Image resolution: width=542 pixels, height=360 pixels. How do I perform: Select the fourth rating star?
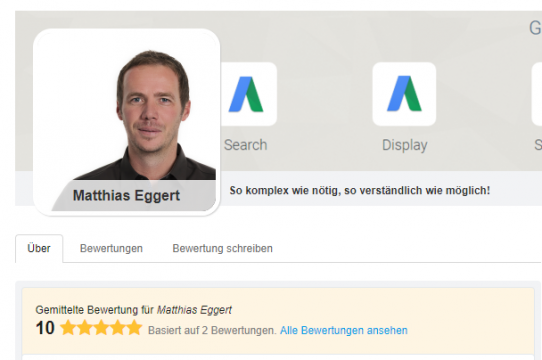pyautogui.click(x=118, y=327)
